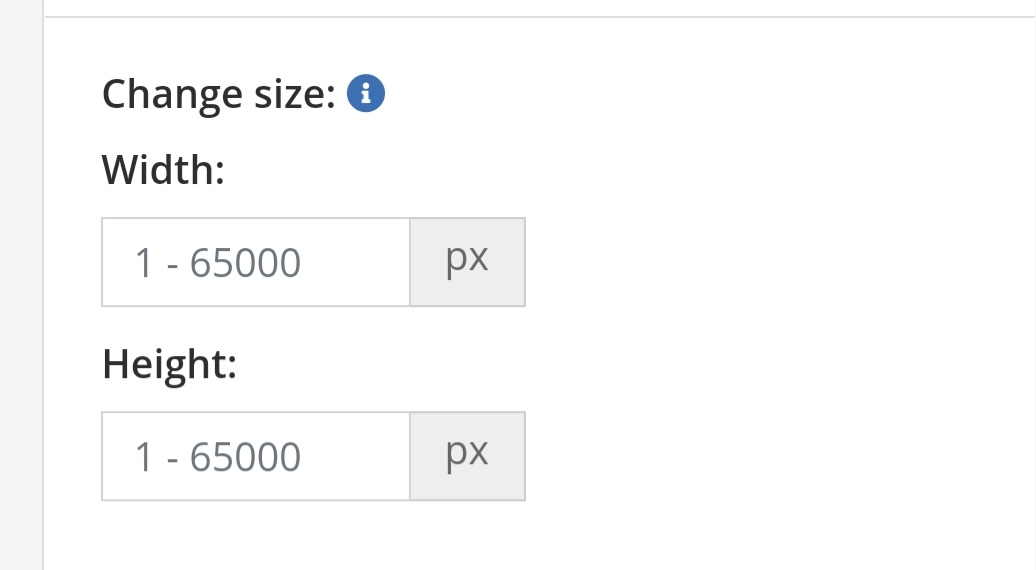Viewport: 1036px width, 570px height.
Task: Click the blue info icon beside Change size
Action: (365, 93)
